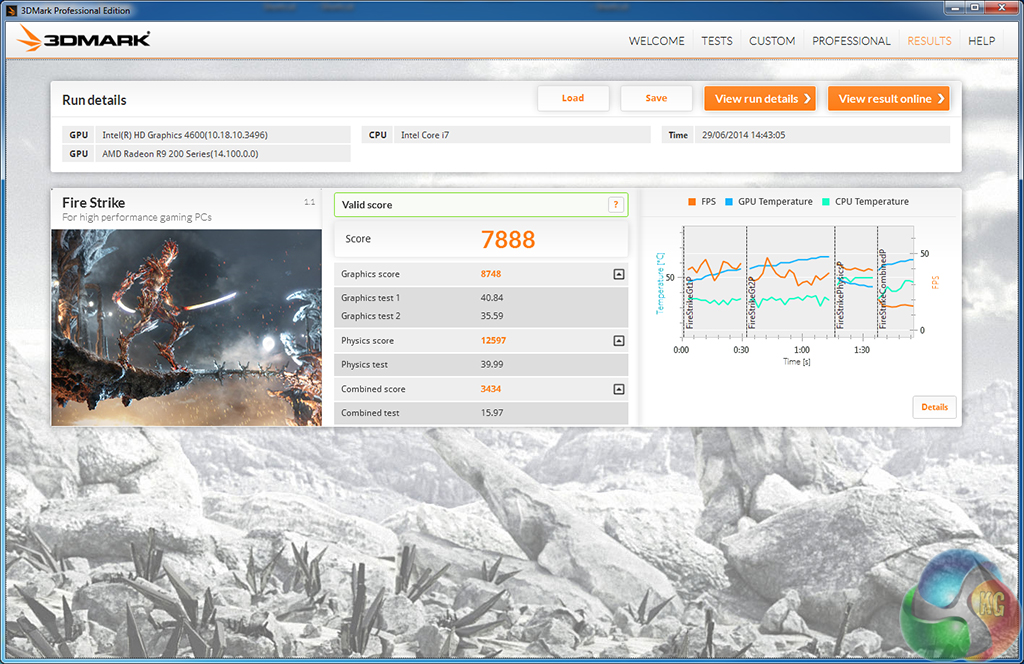Image resolution: width=1024 pixels, height=664 pixels.
Task: Collapse the Physics score section
Action: pyautogui.click(x=618, y=341)
